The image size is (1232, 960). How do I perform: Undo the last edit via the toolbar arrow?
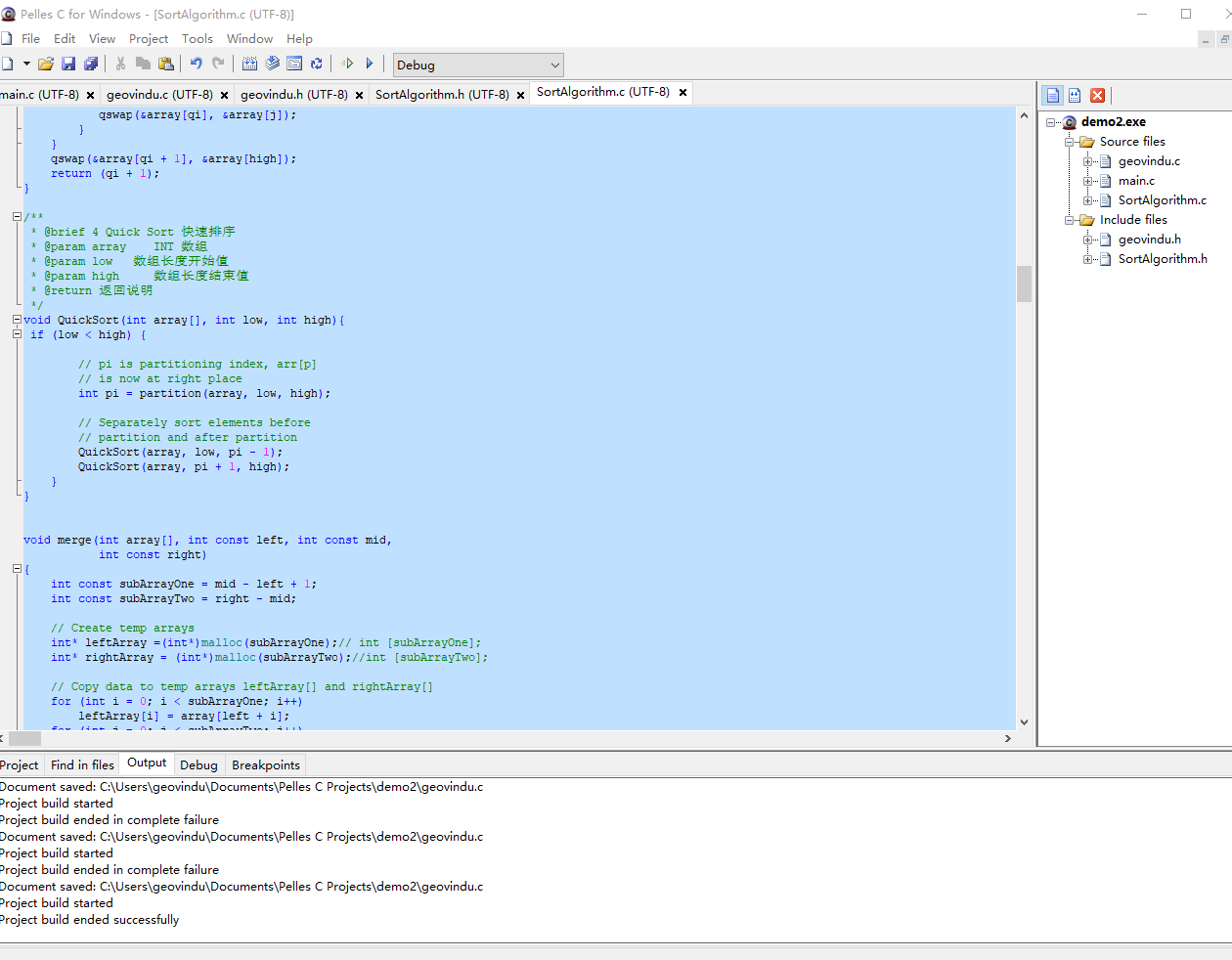[x=196, y=65]
